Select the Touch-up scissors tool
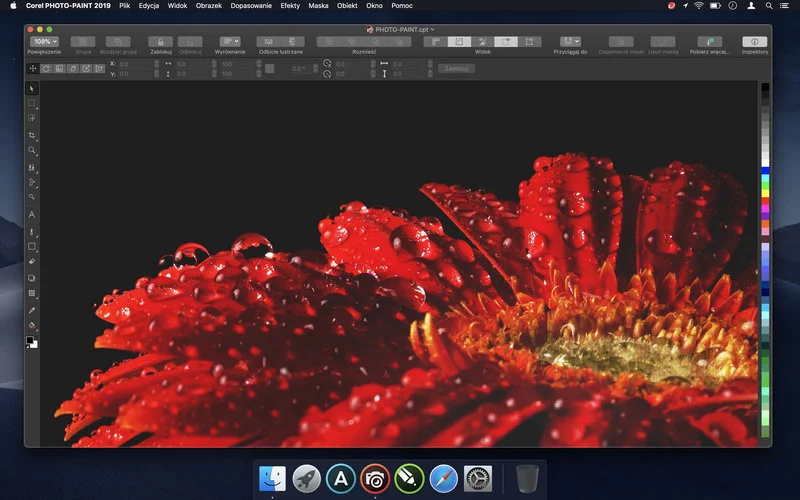The width and height of the screenshot is (800, 500). [32, 182]
